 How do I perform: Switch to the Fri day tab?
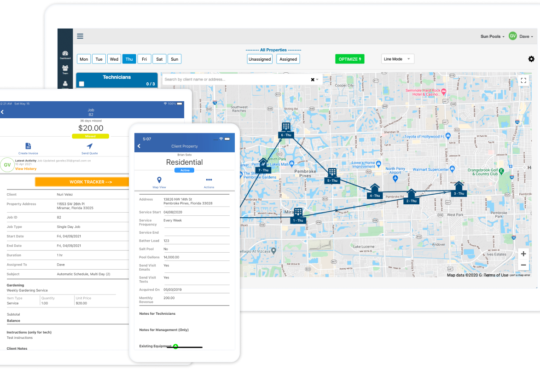coord(144,59)
